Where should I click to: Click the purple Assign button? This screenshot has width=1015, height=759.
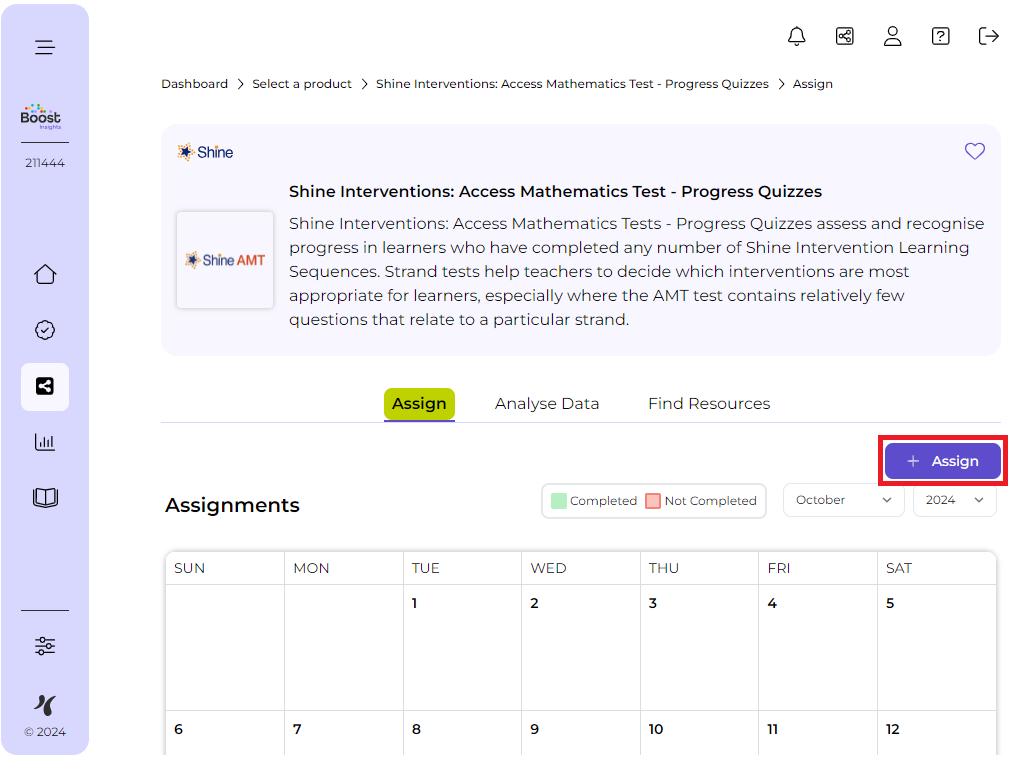point(942,461)
